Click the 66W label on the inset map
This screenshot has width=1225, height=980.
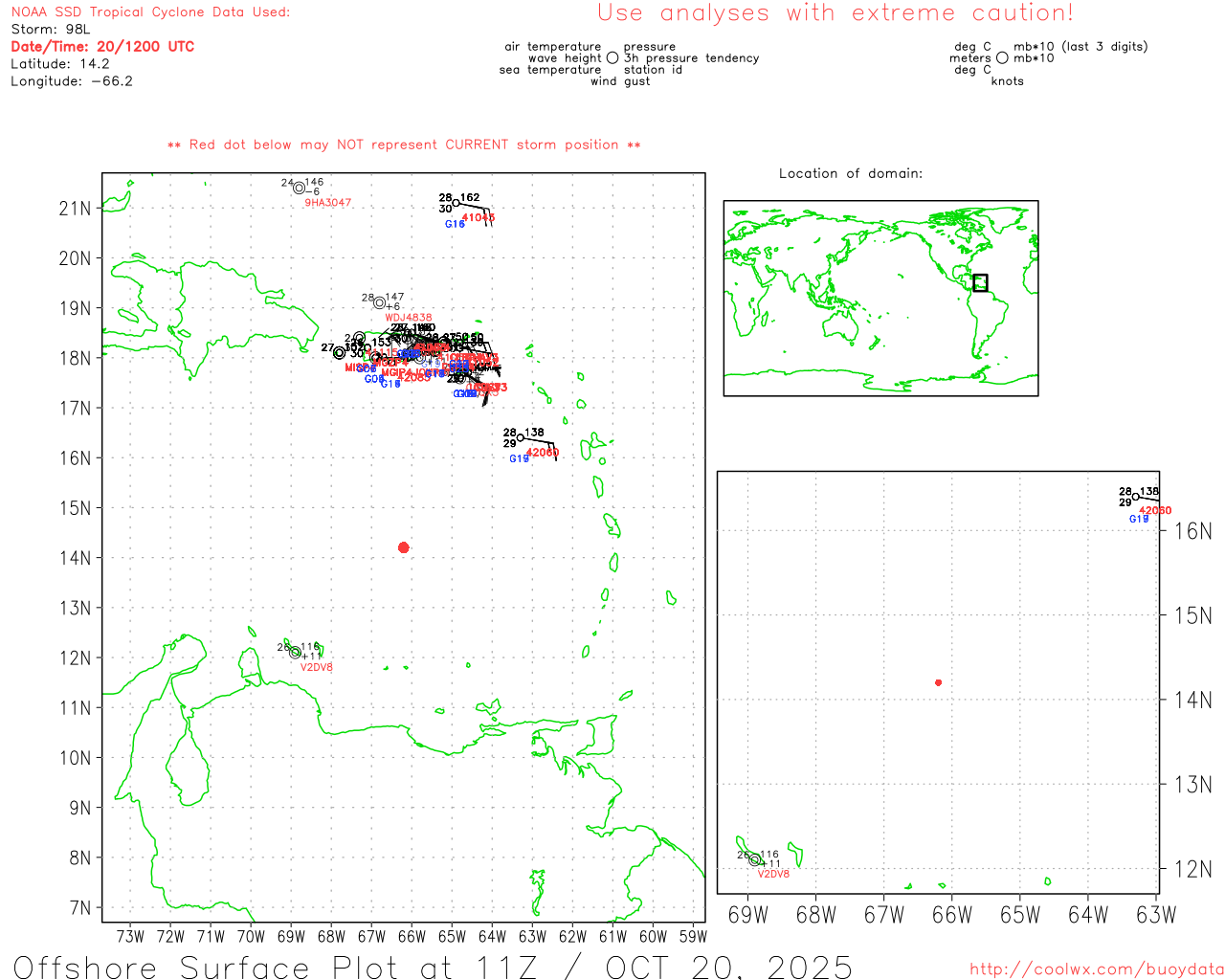[951, 915]
